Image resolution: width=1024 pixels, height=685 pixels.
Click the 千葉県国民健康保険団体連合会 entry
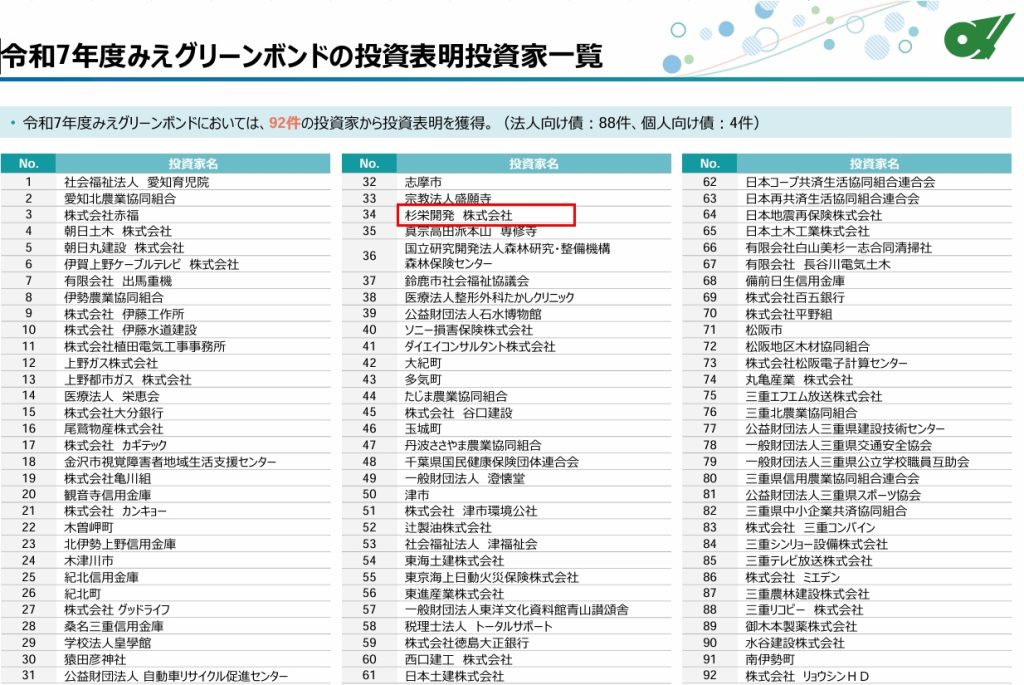(x=491, y=462)
